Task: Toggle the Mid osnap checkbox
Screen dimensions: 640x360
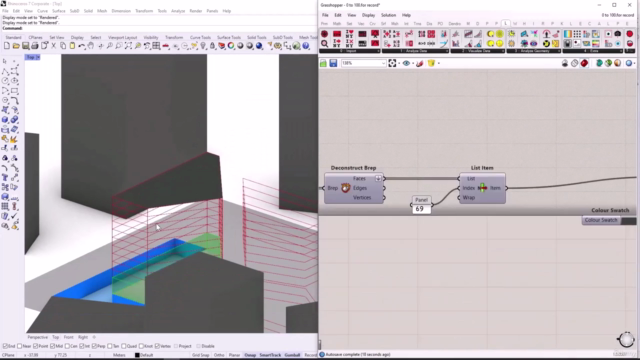Action: (x=52, y=346)
